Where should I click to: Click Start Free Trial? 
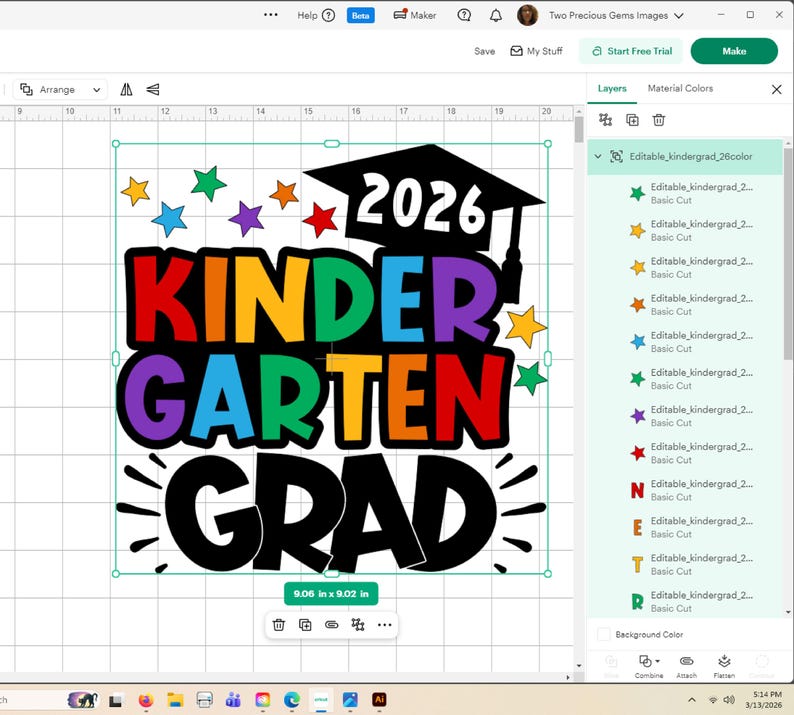tap(631, 51)
